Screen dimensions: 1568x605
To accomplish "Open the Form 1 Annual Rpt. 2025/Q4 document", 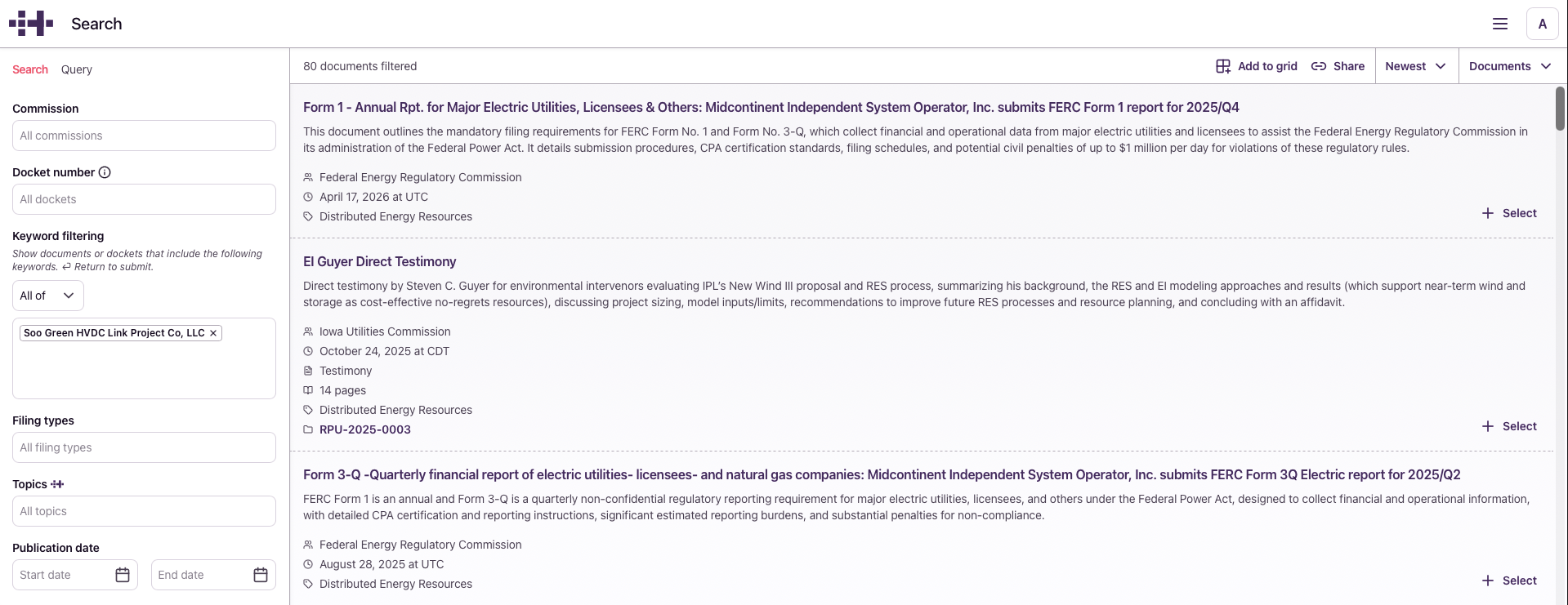I will (771, 107).
